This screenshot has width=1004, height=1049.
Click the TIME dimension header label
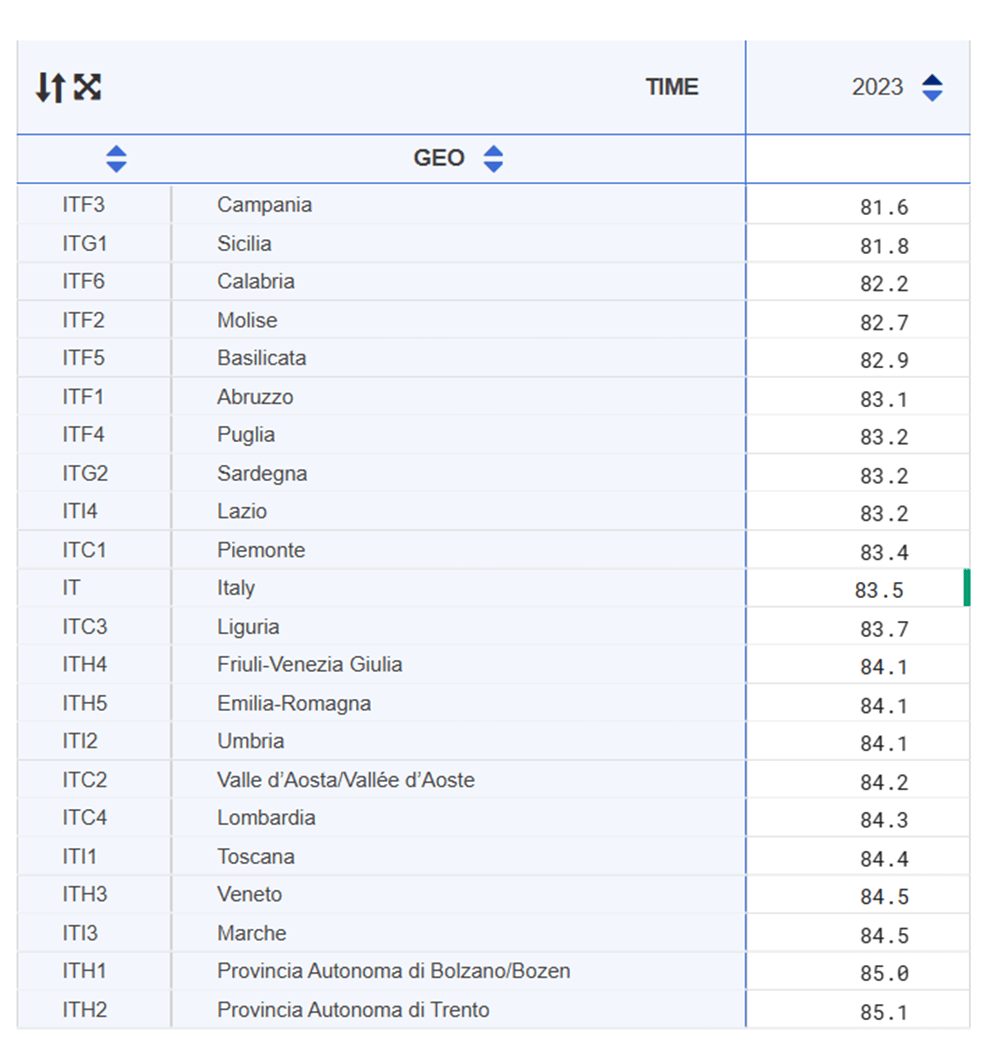671,88
